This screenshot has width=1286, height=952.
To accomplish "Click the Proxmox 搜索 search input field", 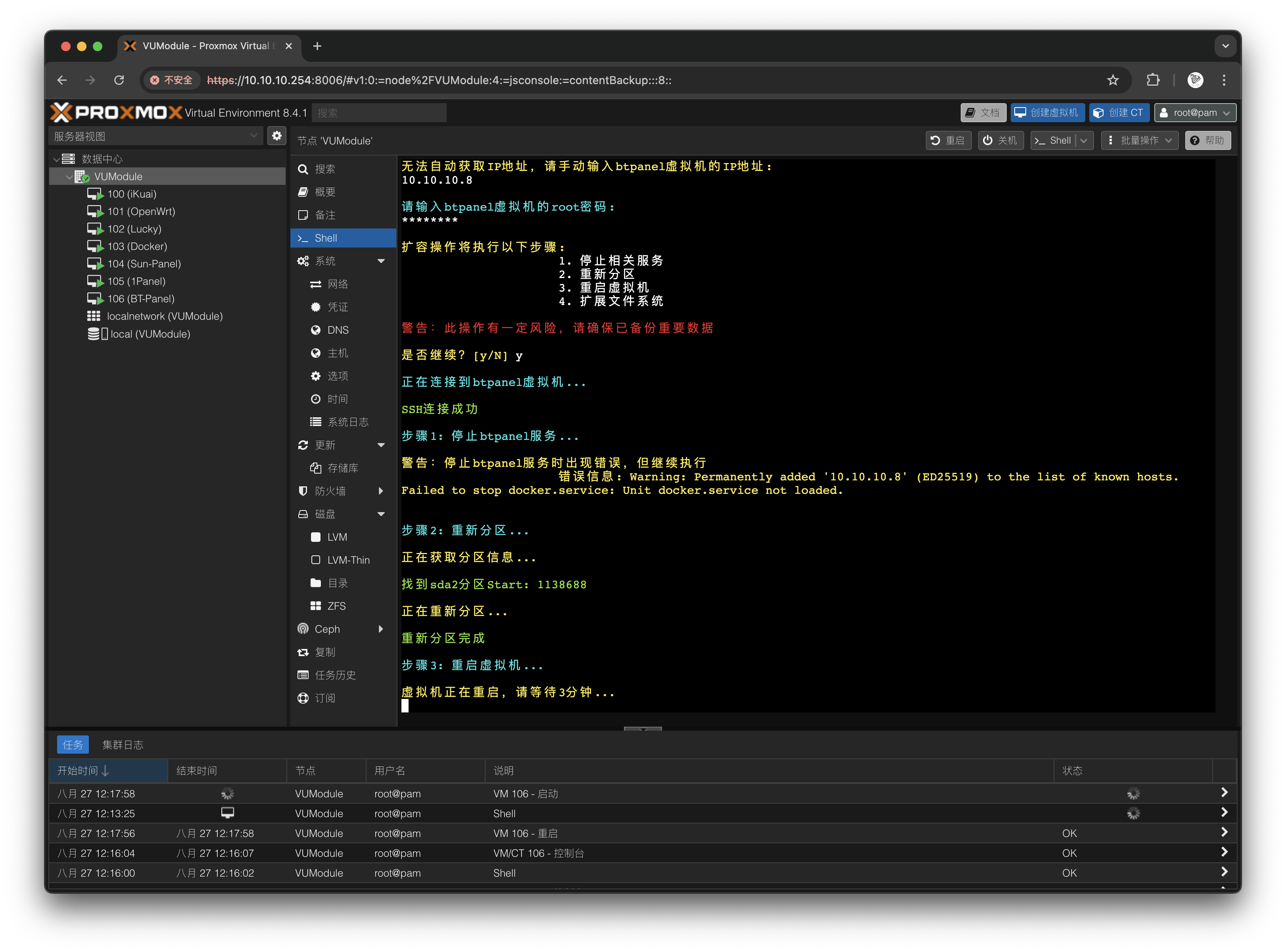I will pos(378,112).
